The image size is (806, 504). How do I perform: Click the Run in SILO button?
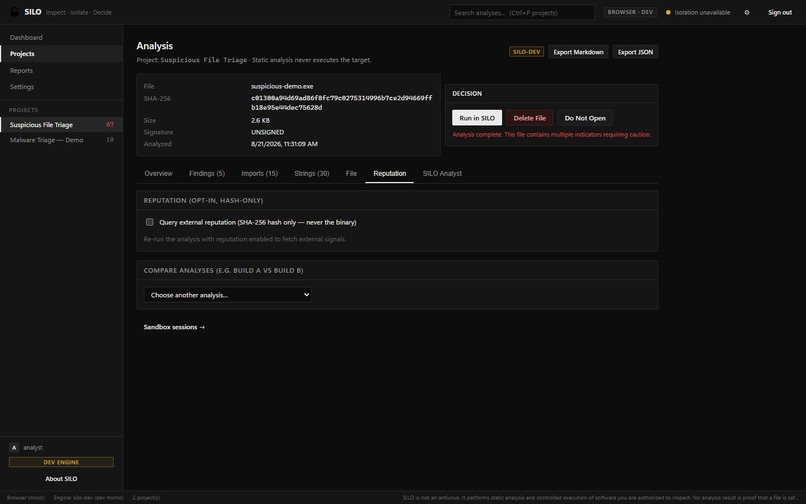pyautogui.click(x=477, y=118)
